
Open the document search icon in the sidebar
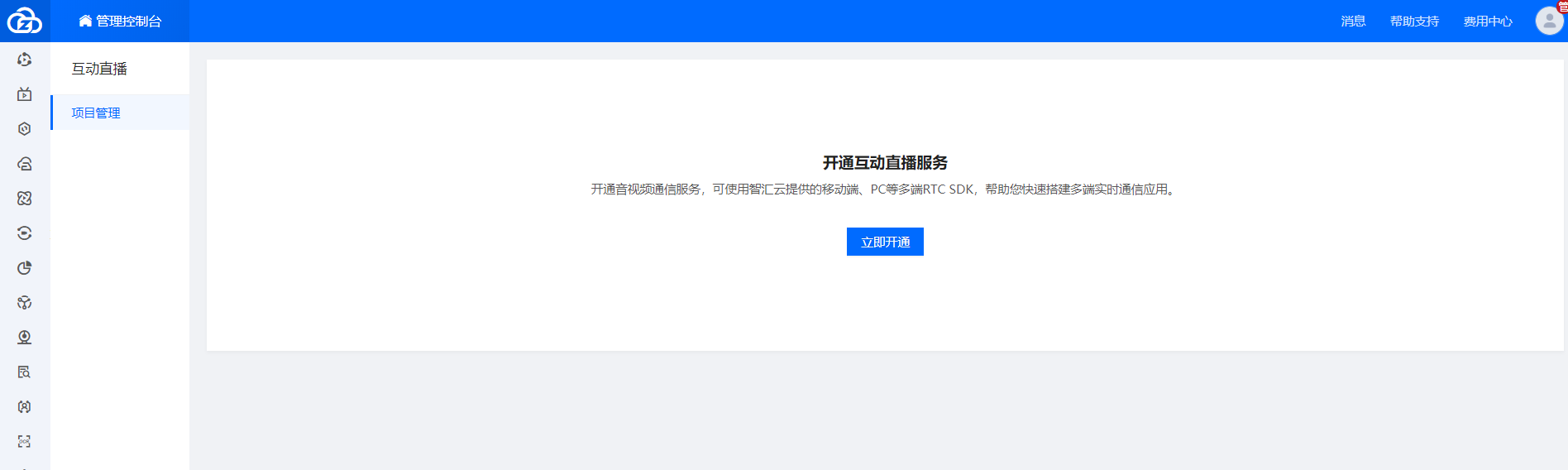click(x=25, y=372)
